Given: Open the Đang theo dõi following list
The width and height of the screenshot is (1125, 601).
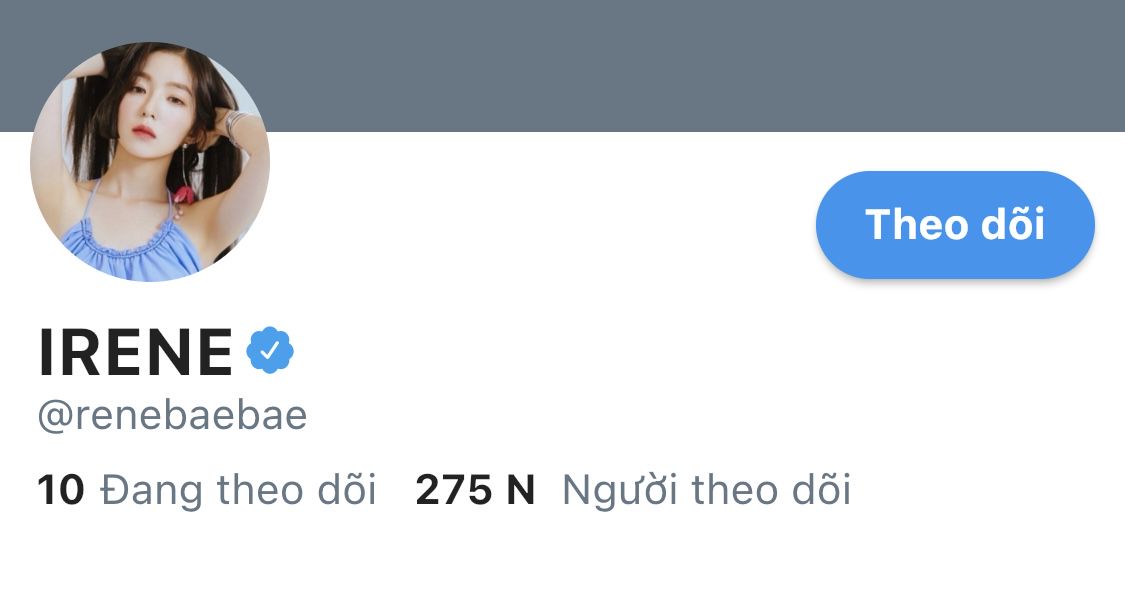Looking at the screenshot, I should pos(238,490).
